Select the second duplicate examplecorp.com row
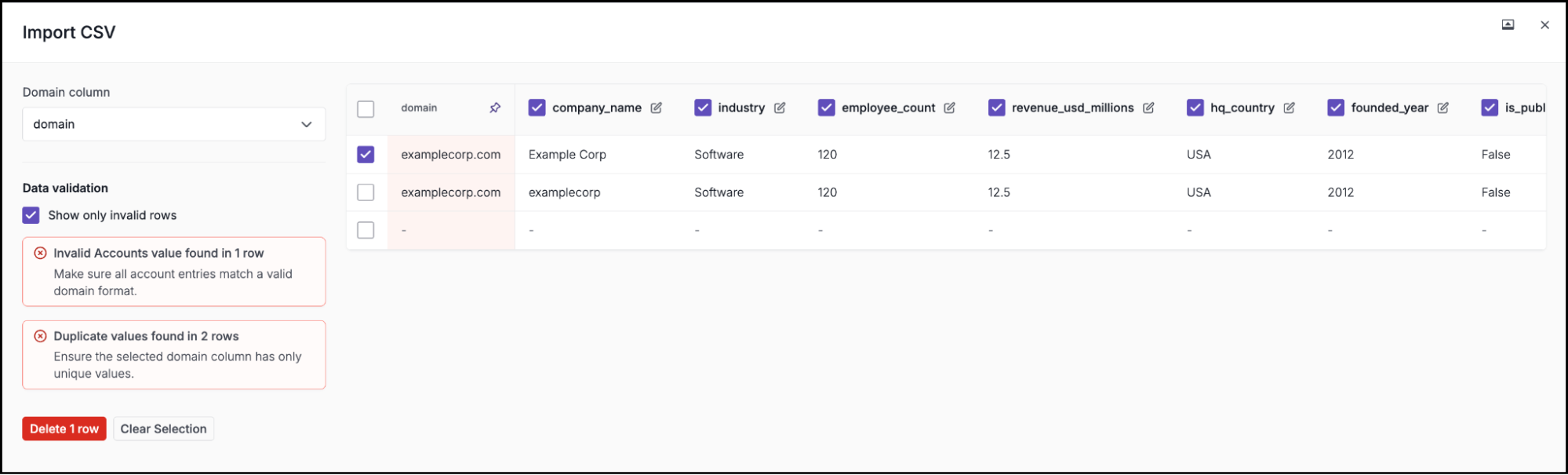The image size is (1568, 475). [366, 192]
